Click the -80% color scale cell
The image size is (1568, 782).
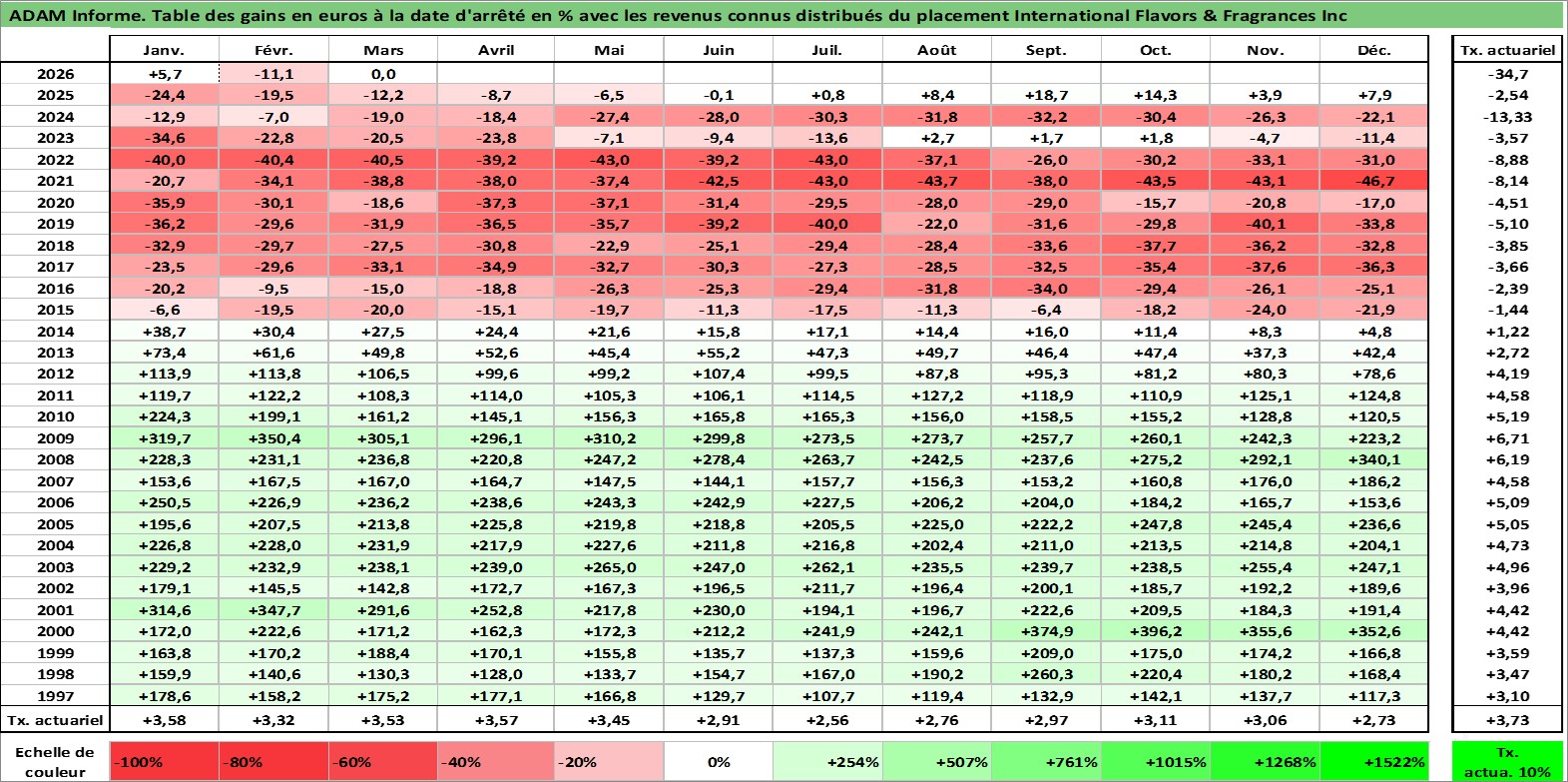[x=273, y=761]
